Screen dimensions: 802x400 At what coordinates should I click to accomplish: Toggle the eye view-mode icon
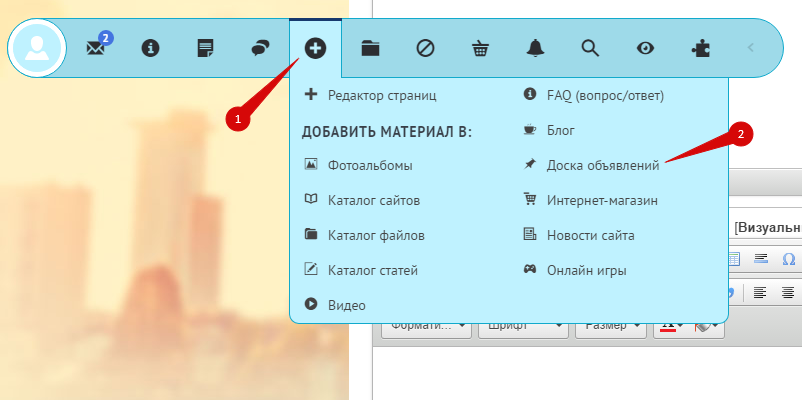(645, 48)
